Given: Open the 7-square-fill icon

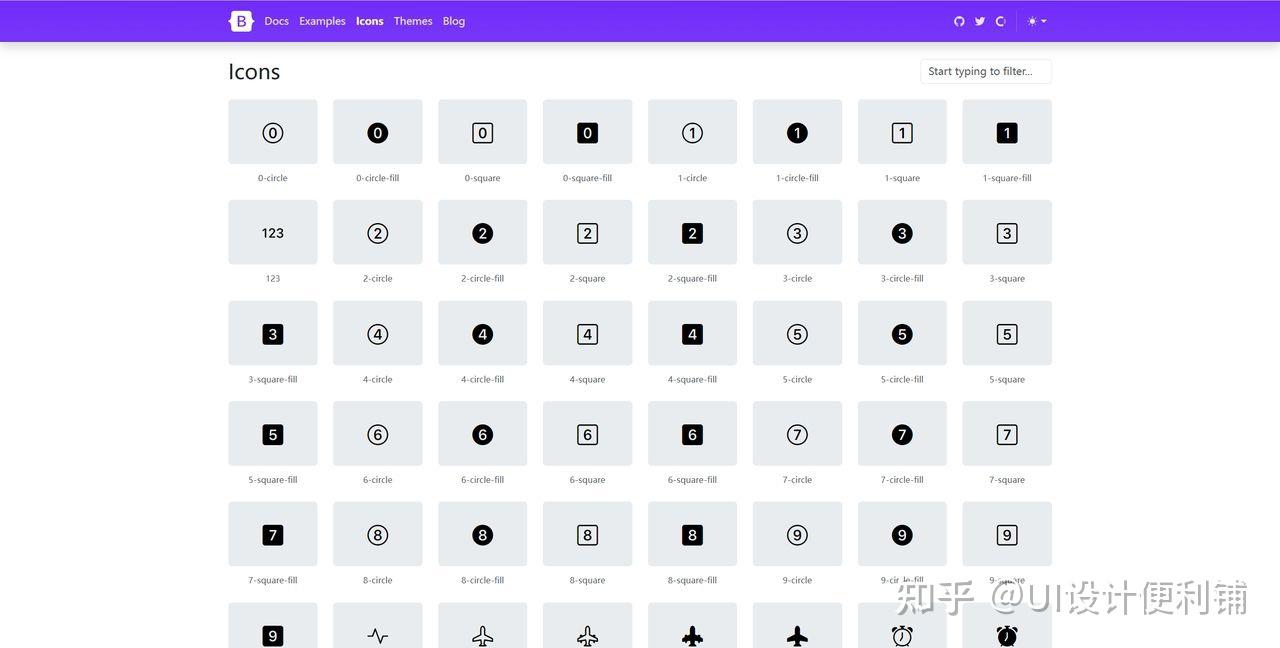Looking at the screenshot, I should tap(273, 534).
